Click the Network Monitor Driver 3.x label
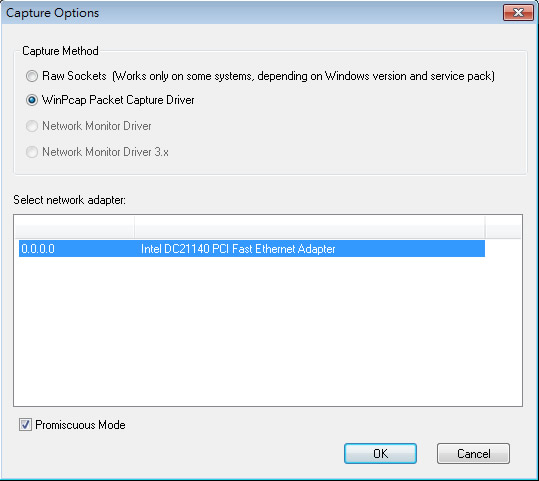 tap(105, 152)
